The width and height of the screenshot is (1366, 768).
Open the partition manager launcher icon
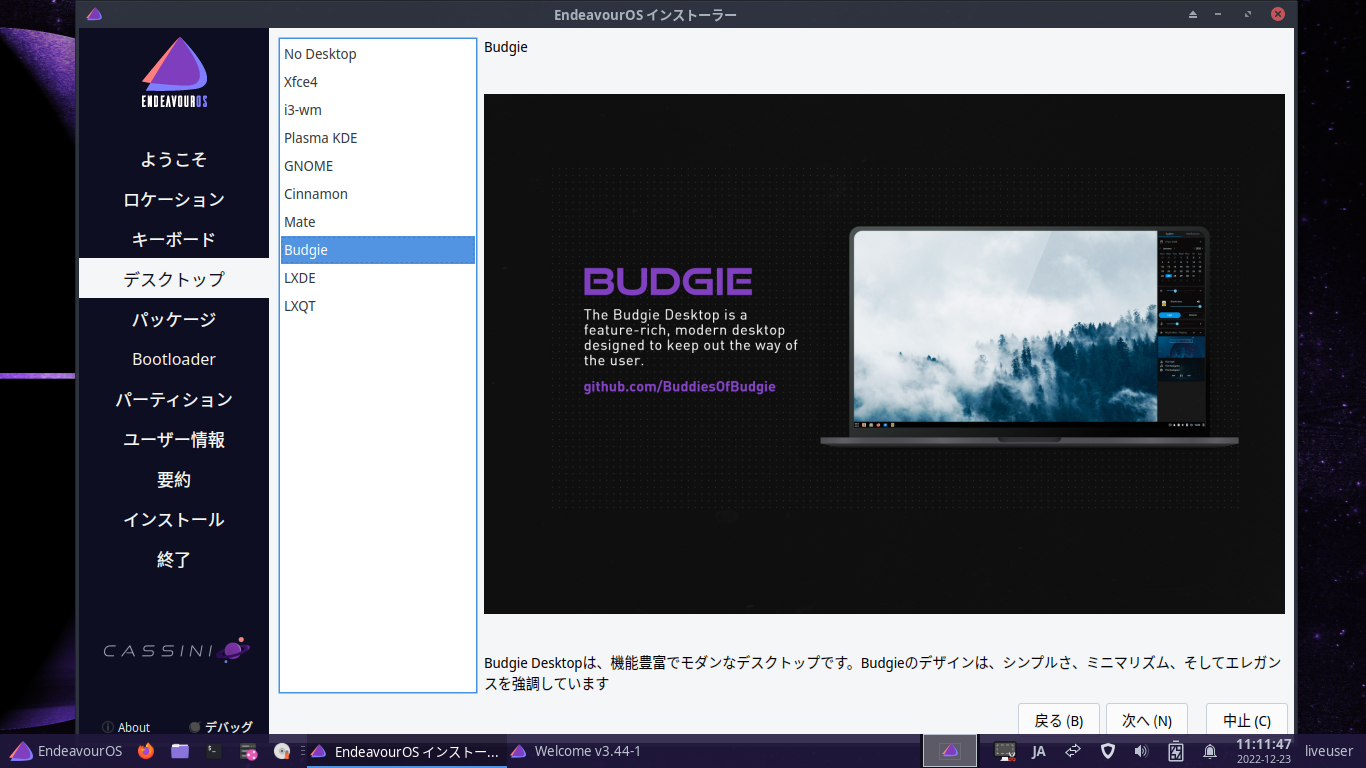249,751
